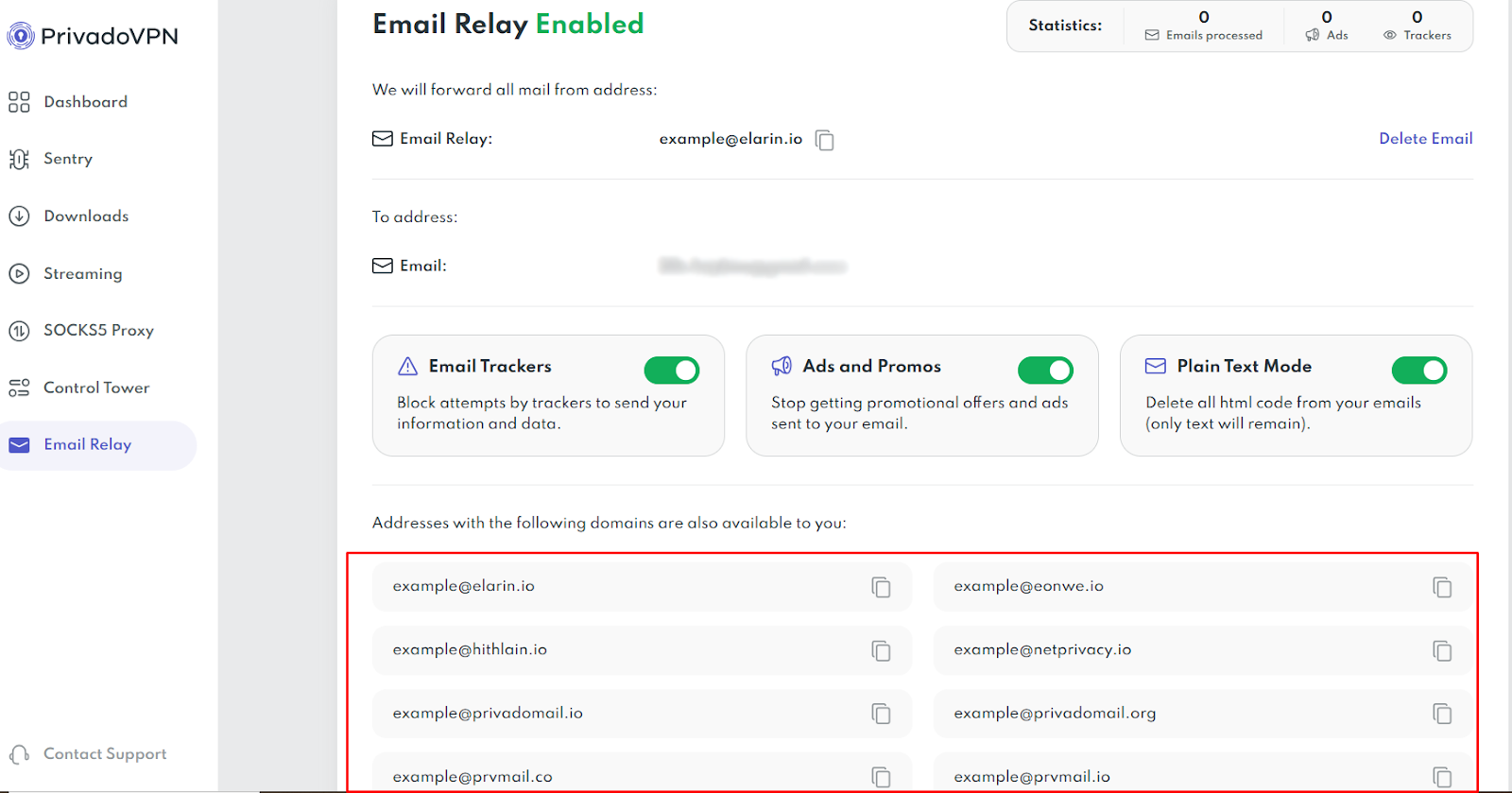Open the Dashboard menu item

click(85, 102)
